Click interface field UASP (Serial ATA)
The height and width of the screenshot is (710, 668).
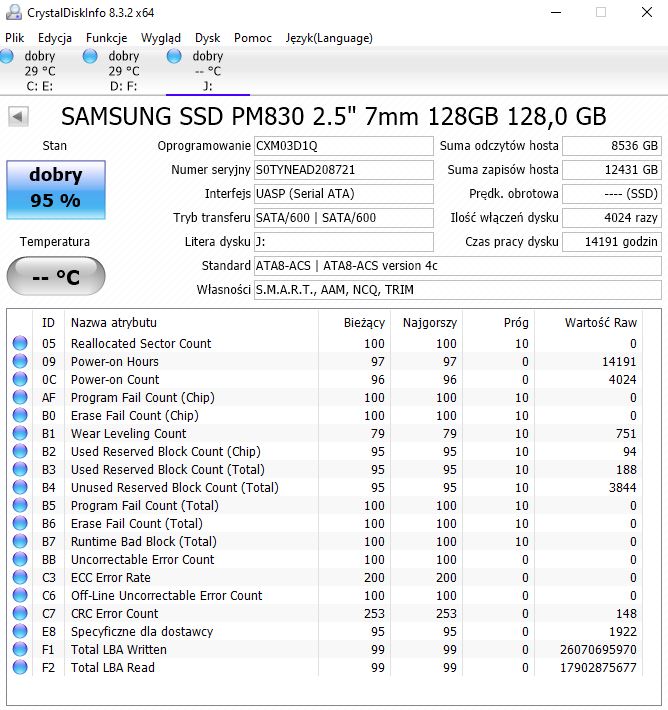pyautogui.click(x=343, y=194)
